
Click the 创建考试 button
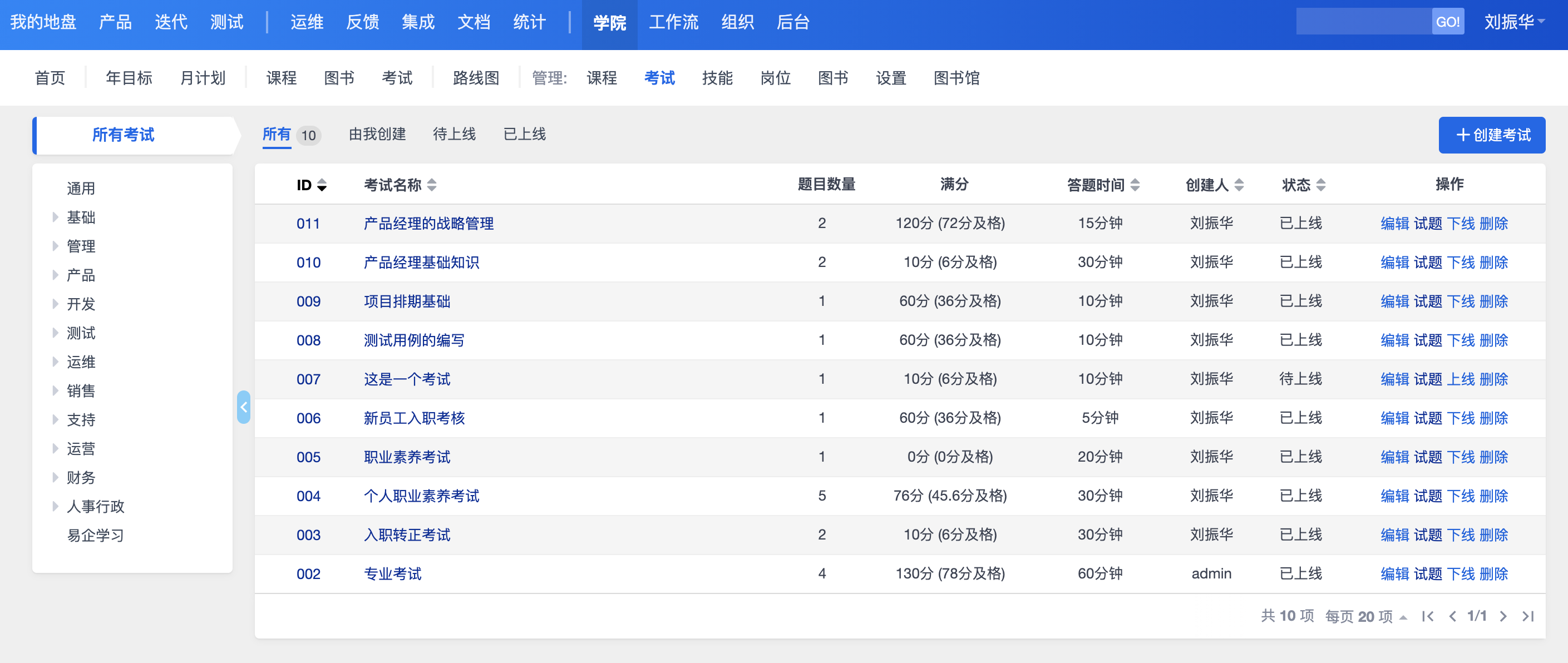pyautogui.click(x=1491, y=135)
